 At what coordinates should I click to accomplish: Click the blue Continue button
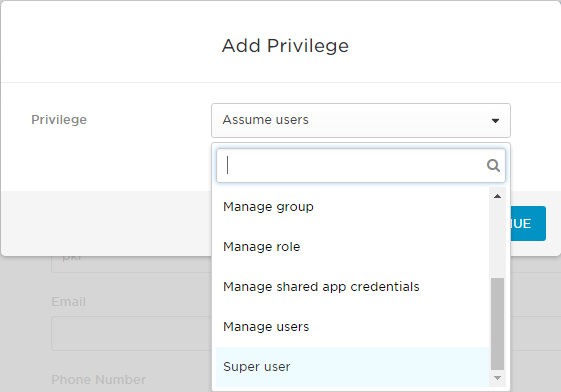(x=528, y=224)
